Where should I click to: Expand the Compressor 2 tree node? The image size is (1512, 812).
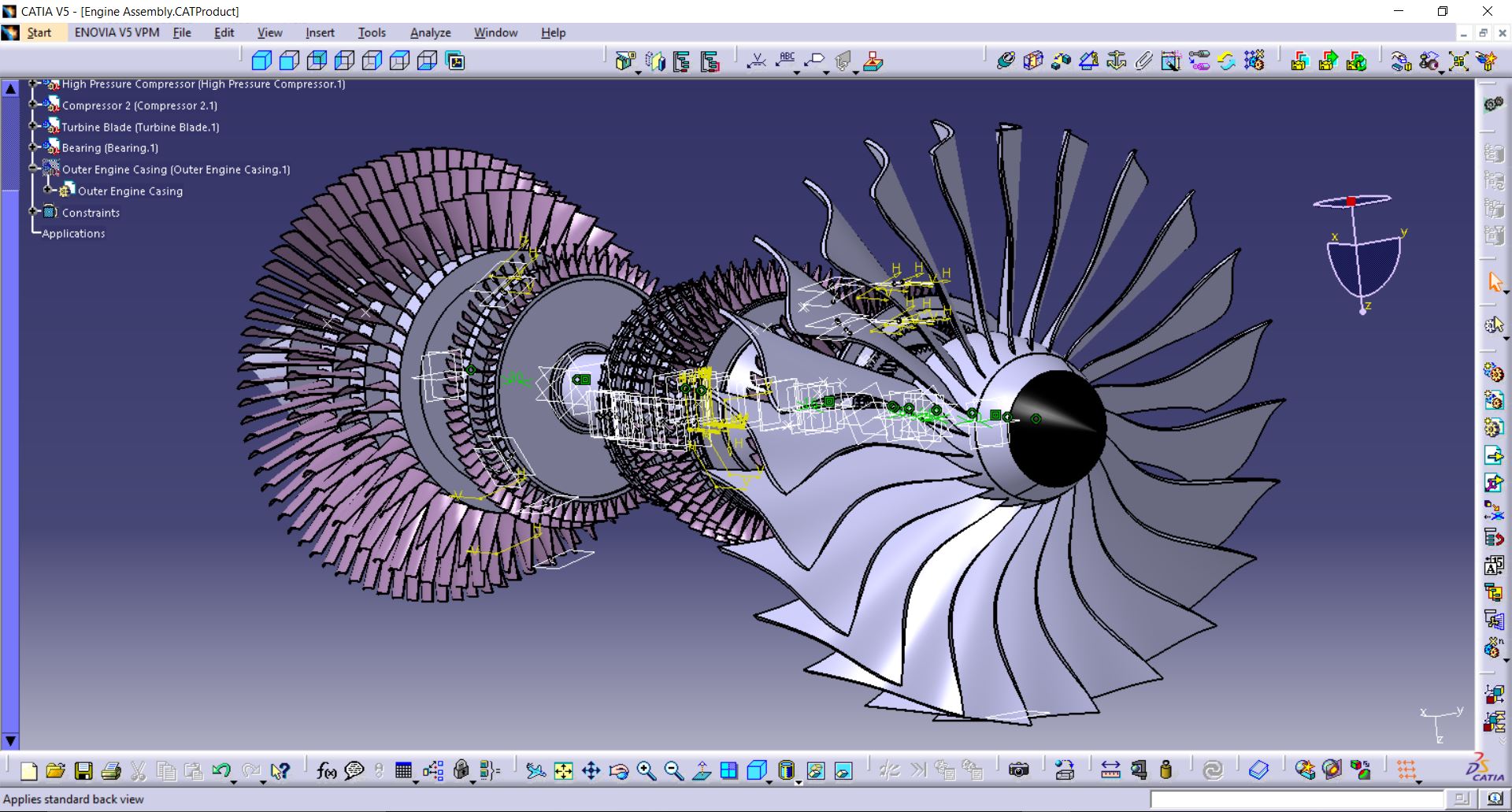(x=33, y=105)
